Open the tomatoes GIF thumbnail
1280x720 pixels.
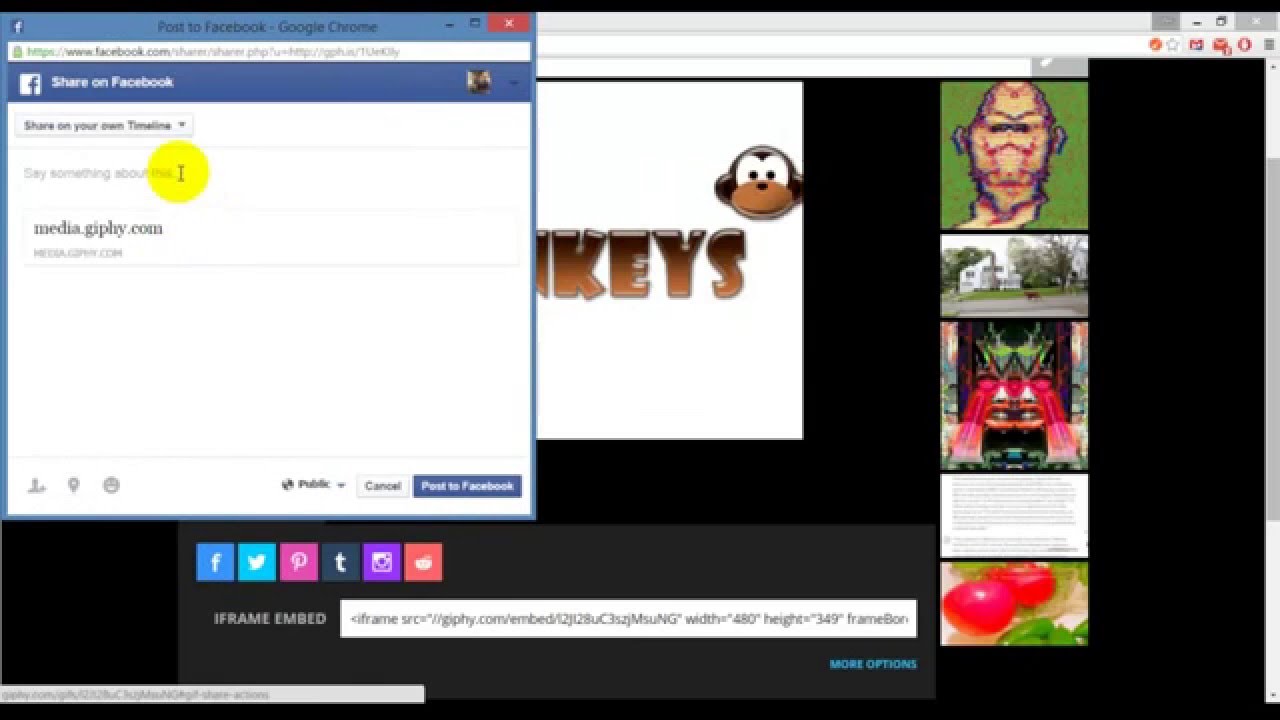(1014, 603)
